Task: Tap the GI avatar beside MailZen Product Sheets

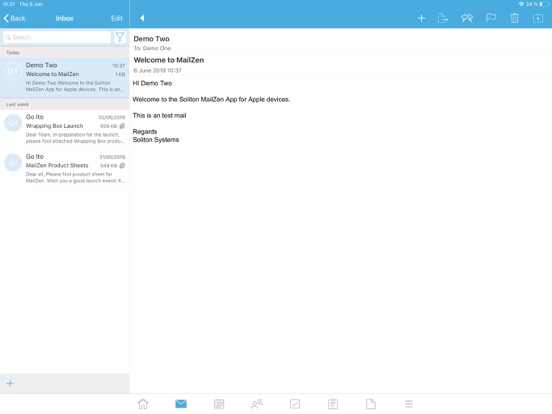Action: (13, 162)
